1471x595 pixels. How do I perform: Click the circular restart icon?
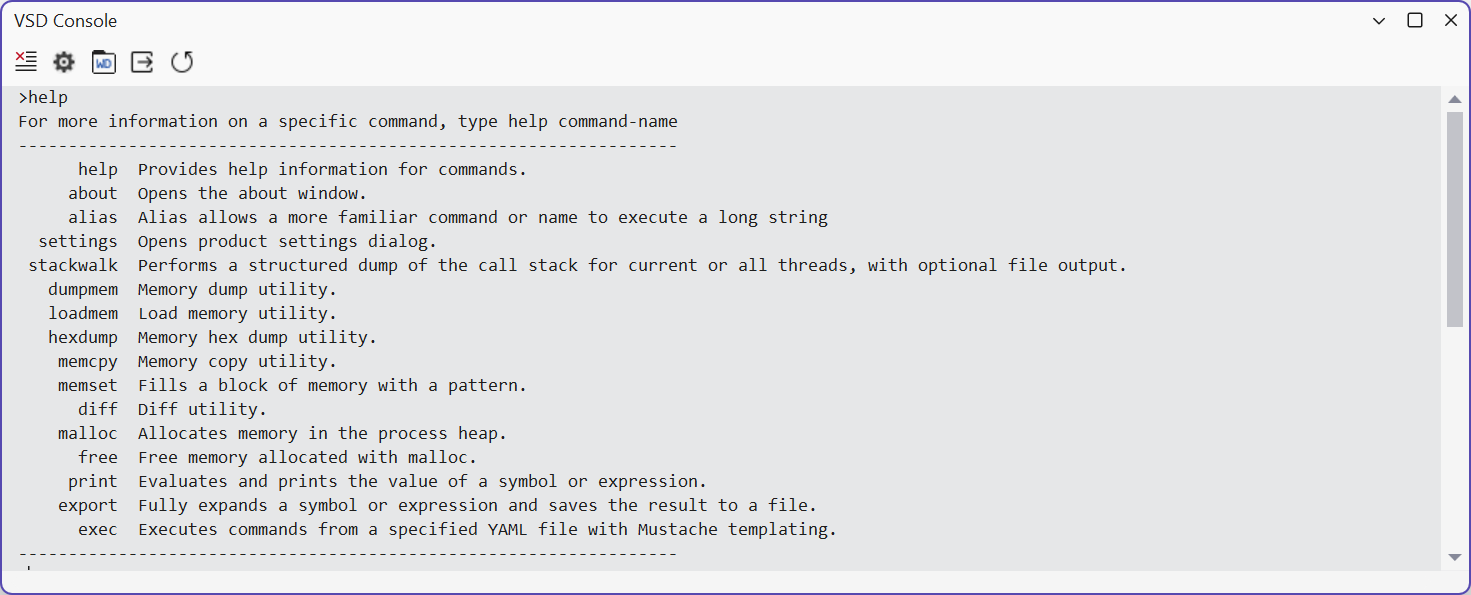182,62
